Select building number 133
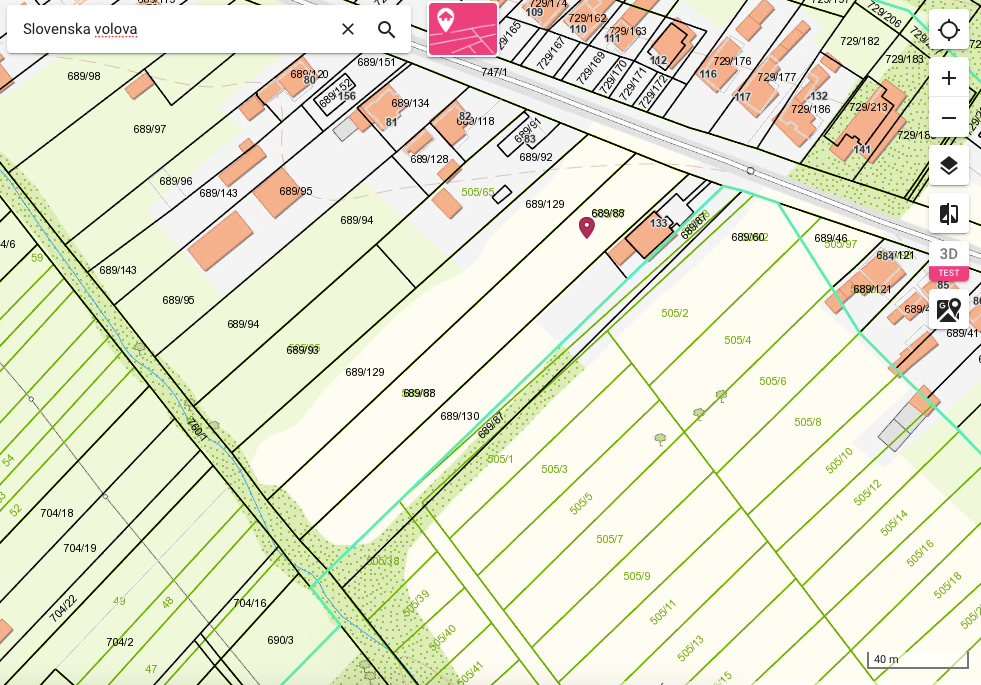981x685 pixels. pyautogui.click(x=659, y=223)
